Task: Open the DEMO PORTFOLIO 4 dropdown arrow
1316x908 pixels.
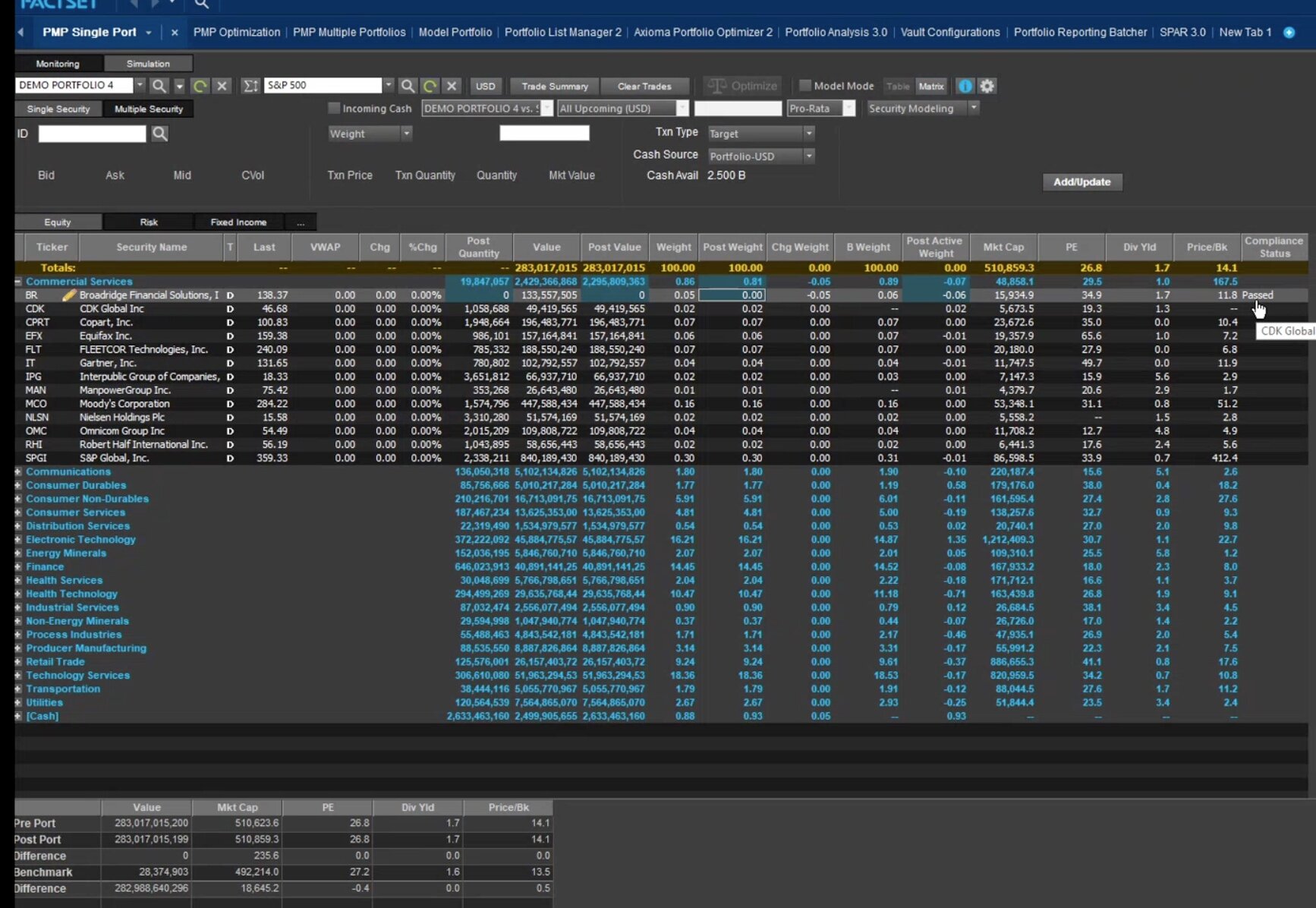Action: pyautogui.click(x=140, y=85)
